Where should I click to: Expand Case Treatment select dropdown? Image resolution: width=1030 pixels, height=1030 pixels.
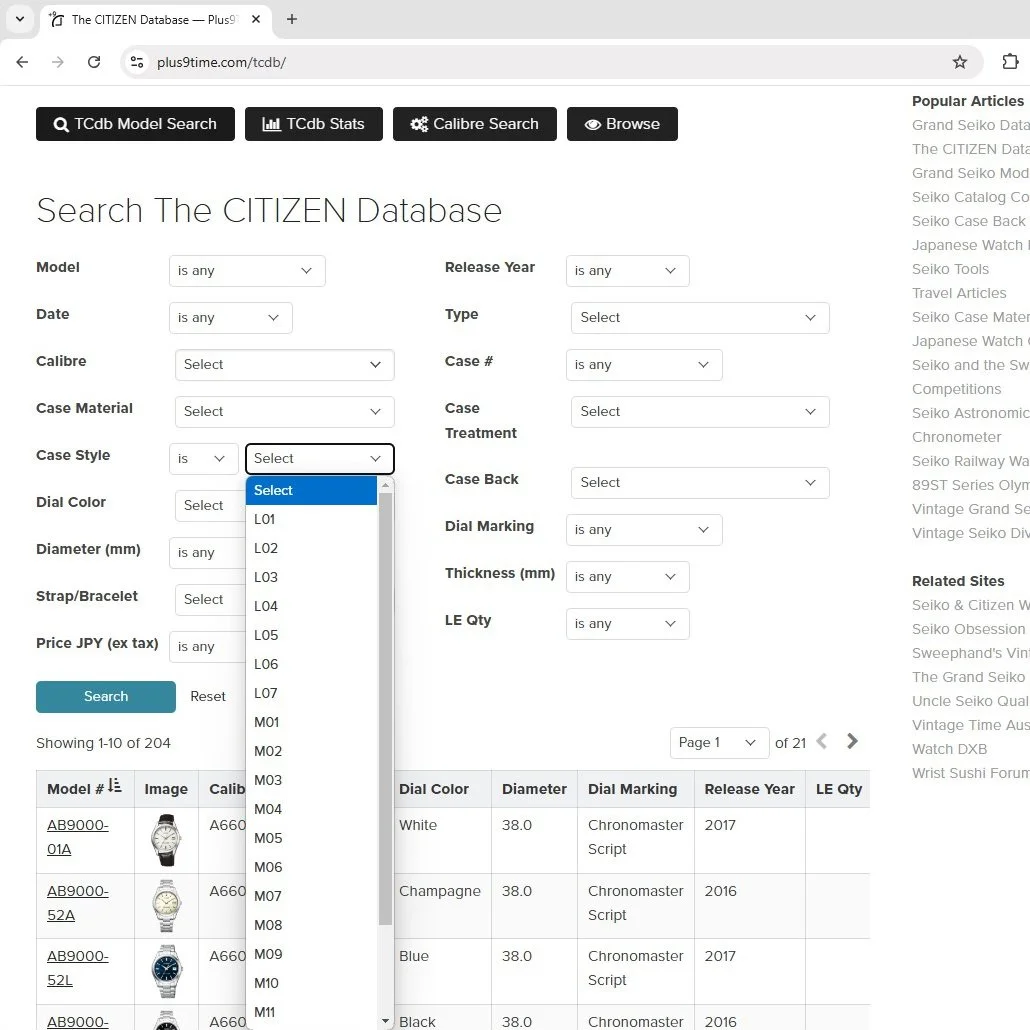(x=700, y=412)
